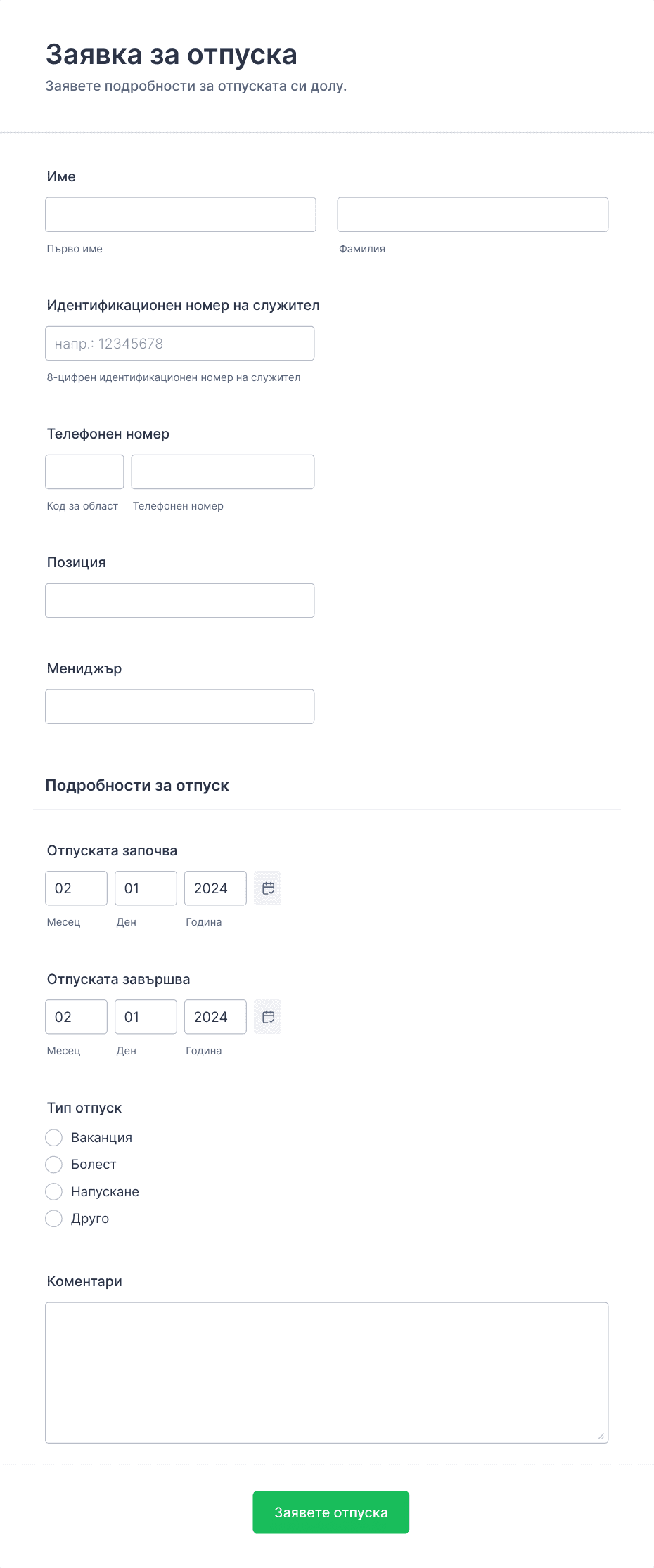Edit the start date Ден field
This screenshot has width=654, height=1568.
click(x=146, y=888)
